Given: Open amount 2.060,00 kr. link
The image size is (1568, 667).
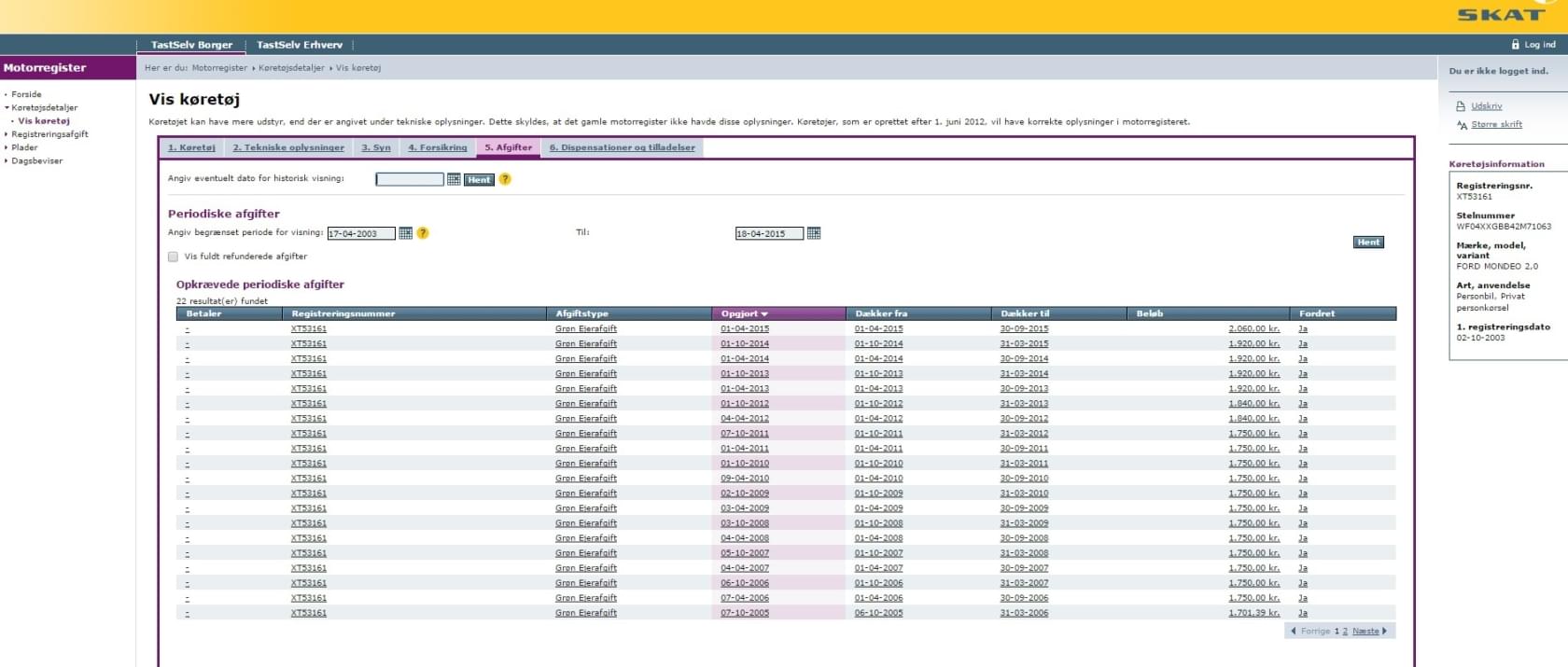Looking at the screenshot, I should click(x=1253, y=328).
